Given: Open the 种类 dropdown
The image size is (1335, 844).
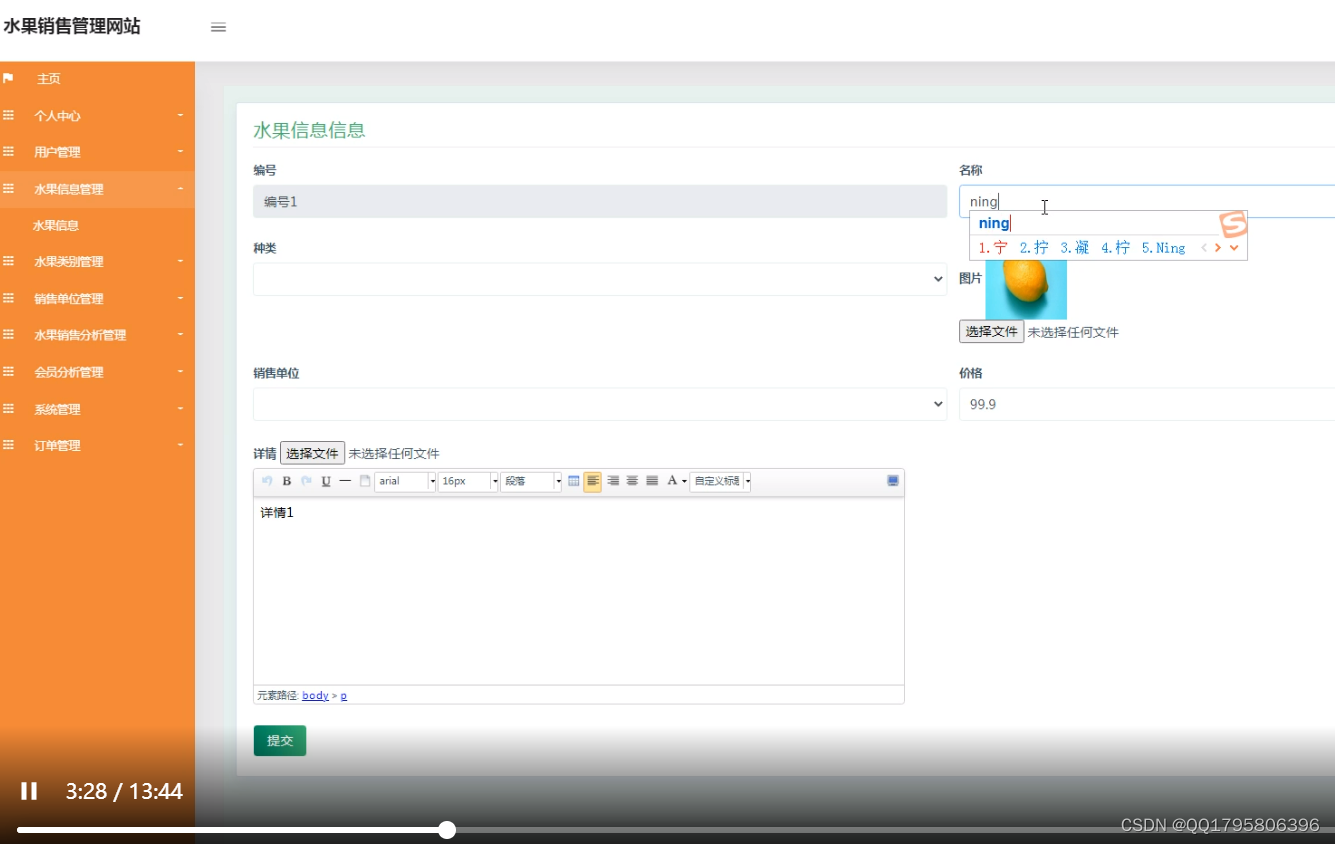Looking at the screenshot, I should 600,279.
